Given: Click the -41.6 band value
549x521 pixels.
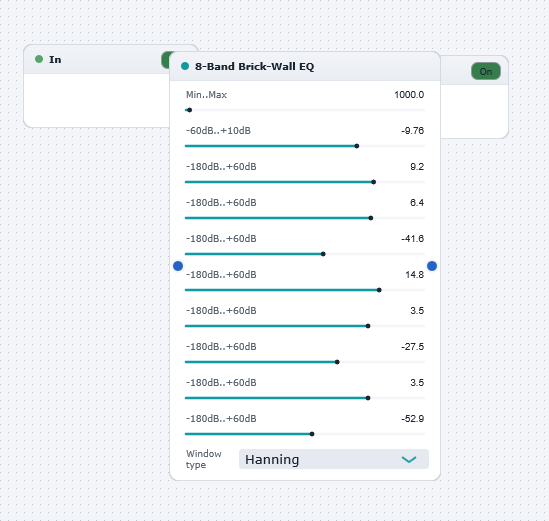Looking at the screenshot, I should pos(412,239).
